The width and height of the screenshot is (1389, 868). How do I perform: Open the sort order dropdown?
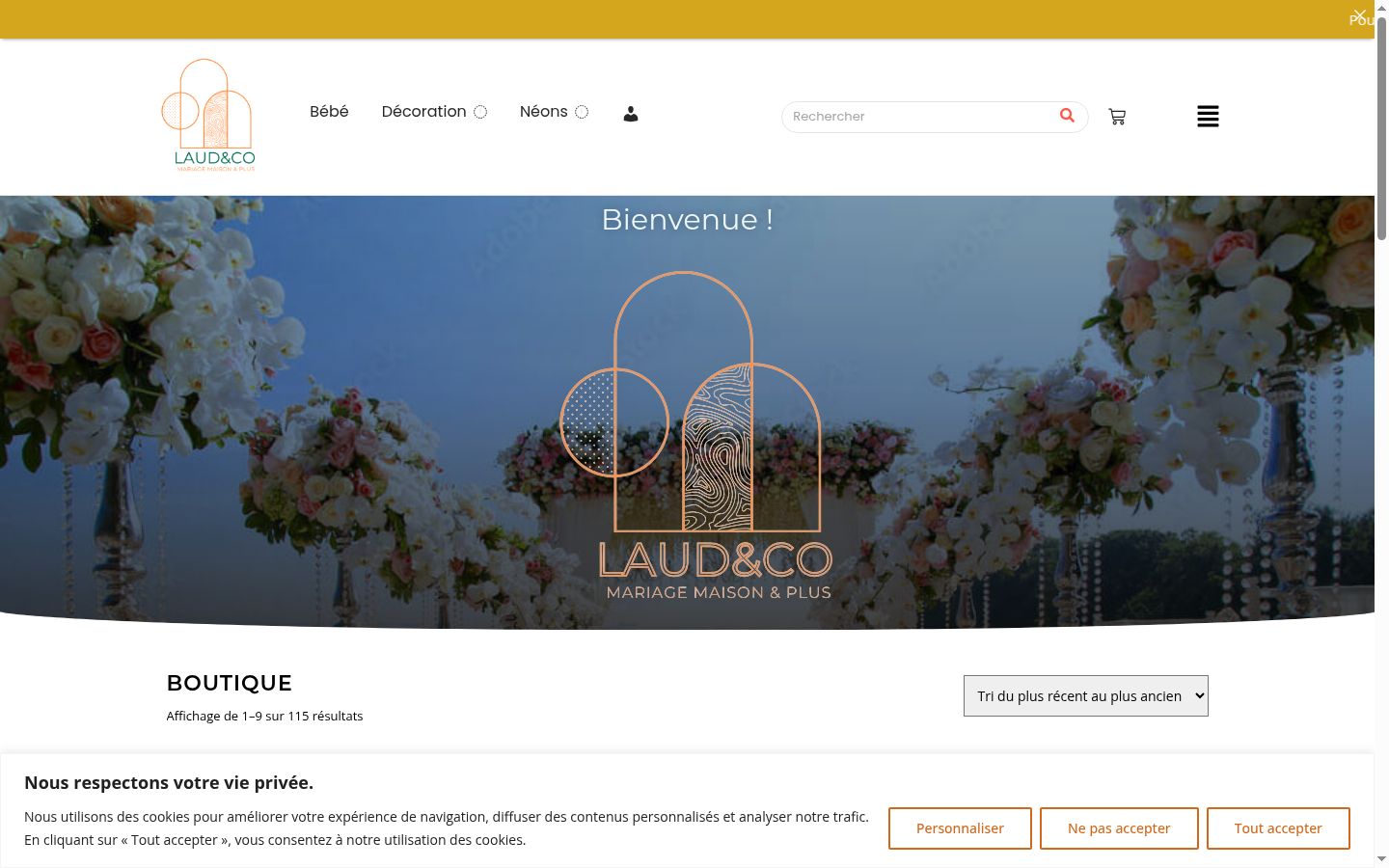click(1086, 696)
